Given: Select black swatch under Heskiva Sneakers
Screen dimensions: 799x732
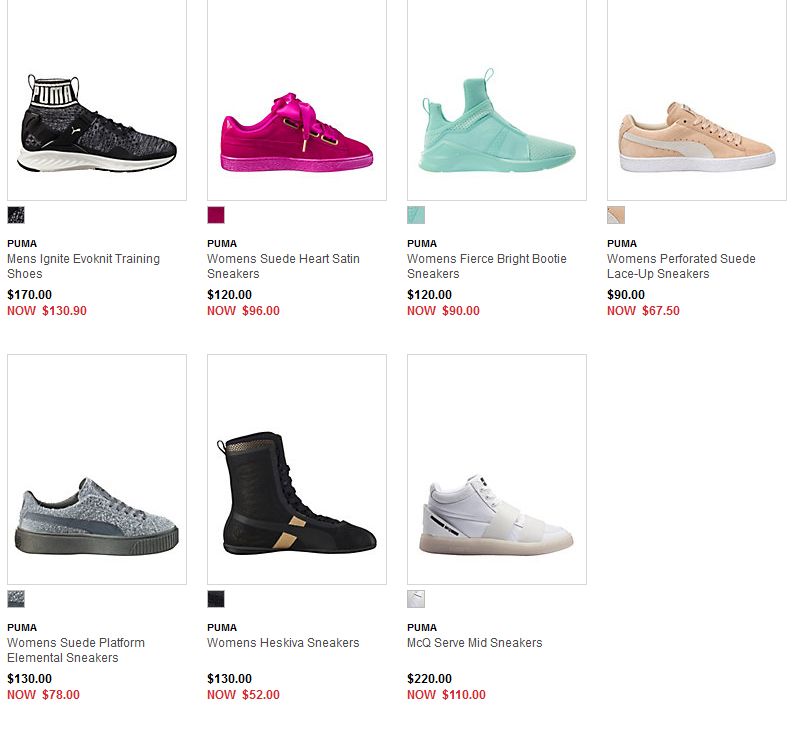Looking at the screenshot, I should (x=216, y=599).
